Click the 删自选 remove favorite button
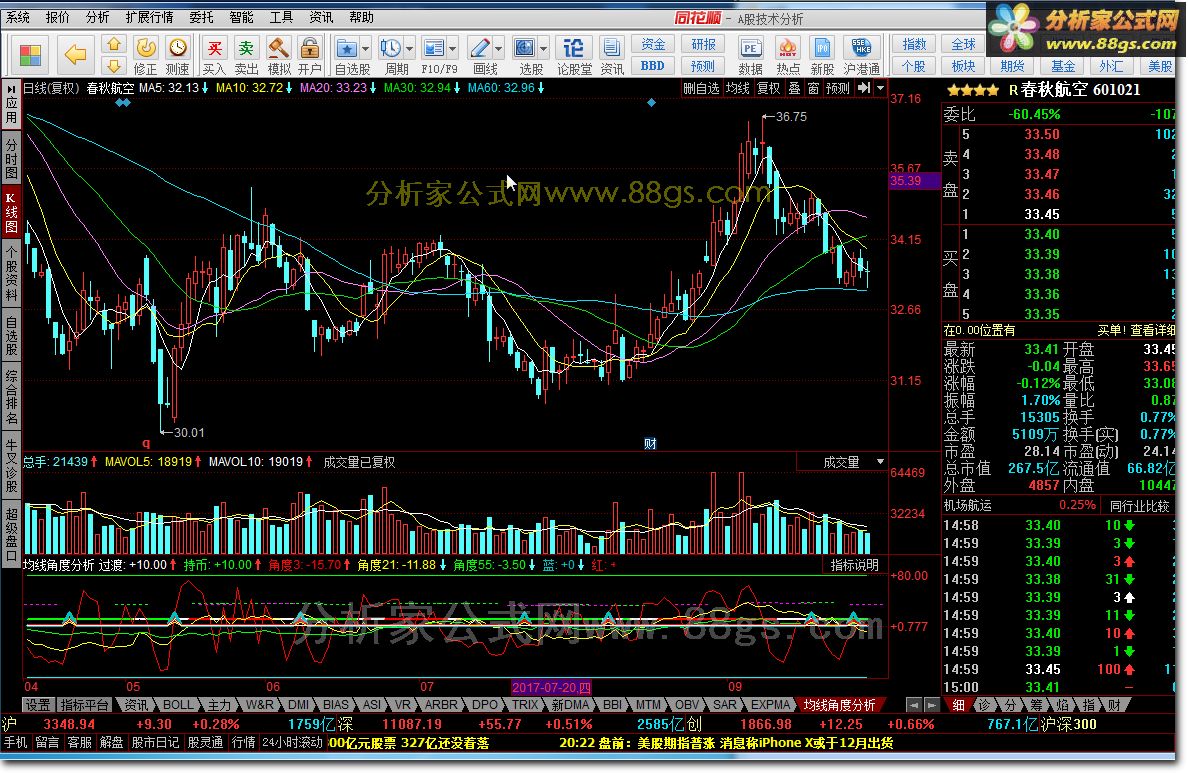 701,88
